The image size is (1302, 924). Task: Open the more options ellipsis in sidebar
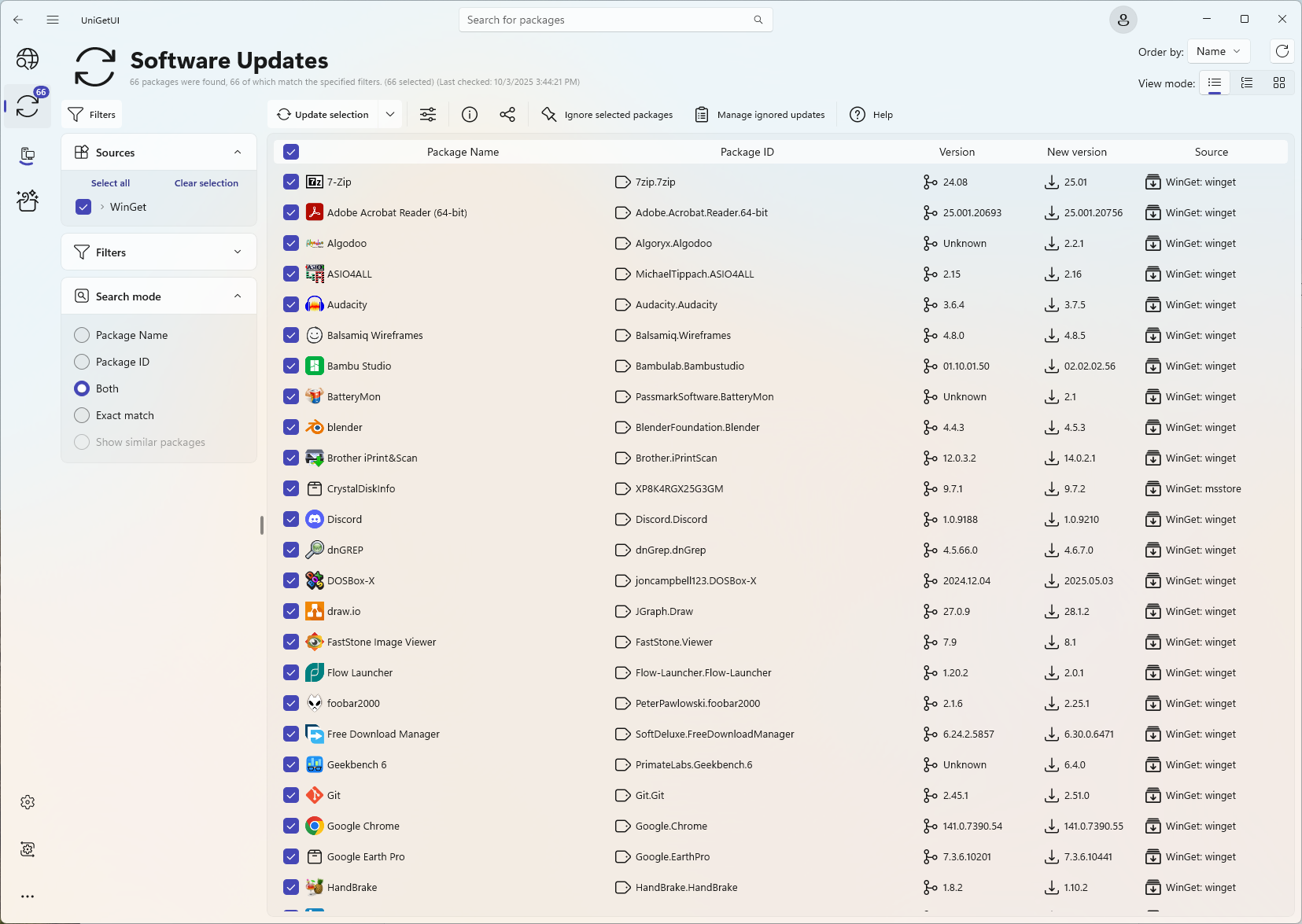(28, 896)
